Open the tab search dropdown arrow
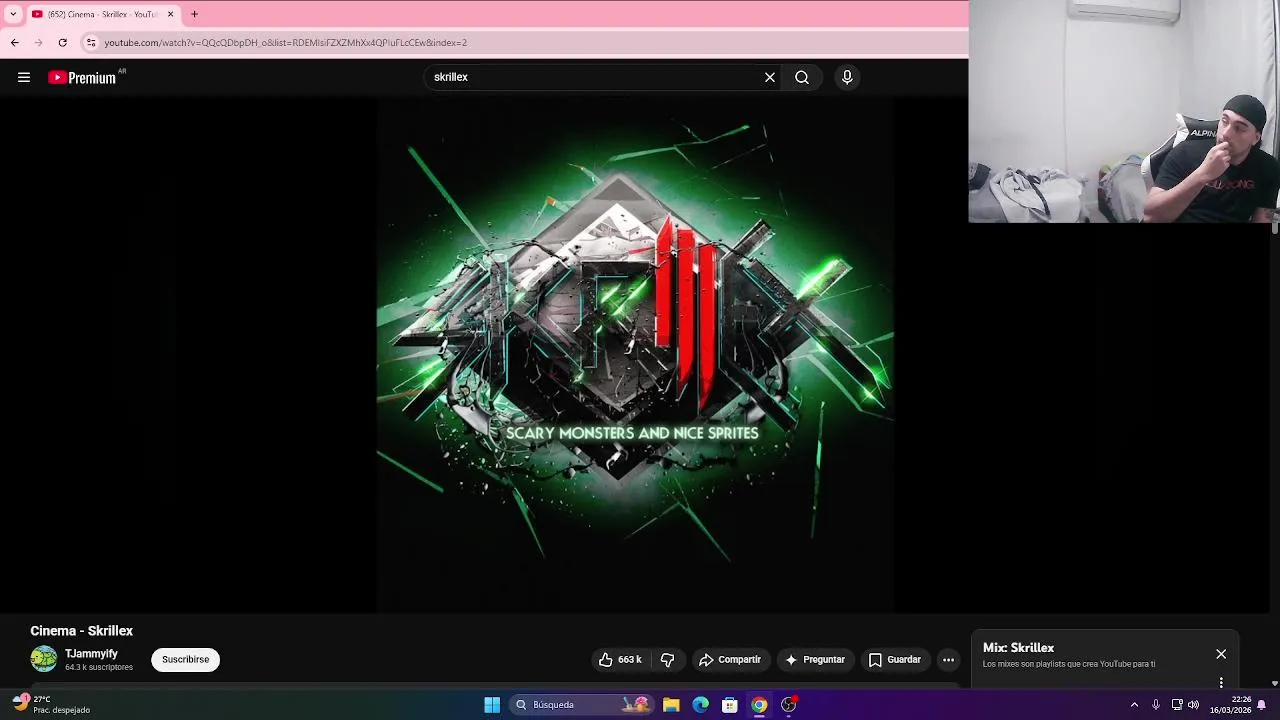 click(13, 14)
